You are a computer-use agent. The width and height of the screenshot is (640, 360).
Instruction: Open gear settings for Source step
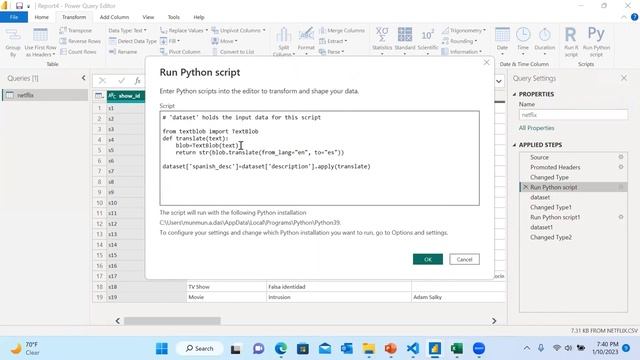(x=621, y=157)
